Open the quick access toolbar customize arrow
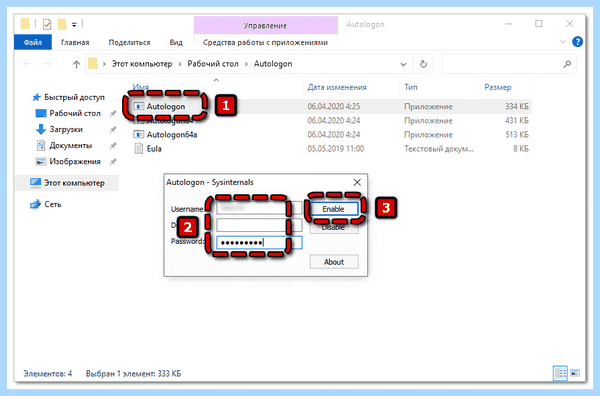Image resolution: width=600 pixels, height=396 pixels. pos(74,25)
